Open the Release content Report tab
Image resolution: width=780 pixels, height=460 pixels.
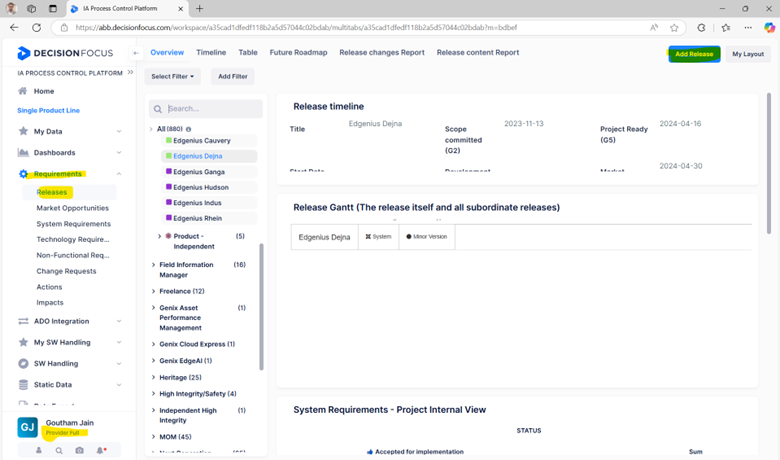point(478,52)
